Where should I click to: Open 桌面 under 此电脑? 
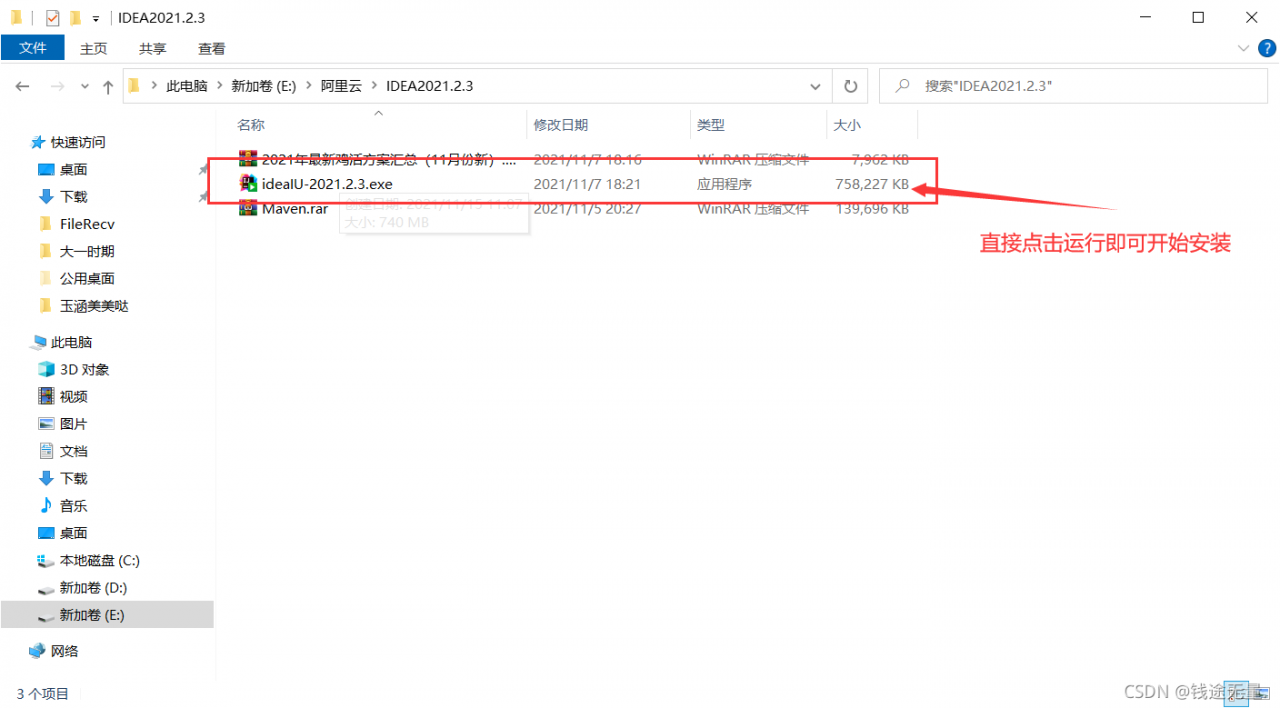[73, 533]
